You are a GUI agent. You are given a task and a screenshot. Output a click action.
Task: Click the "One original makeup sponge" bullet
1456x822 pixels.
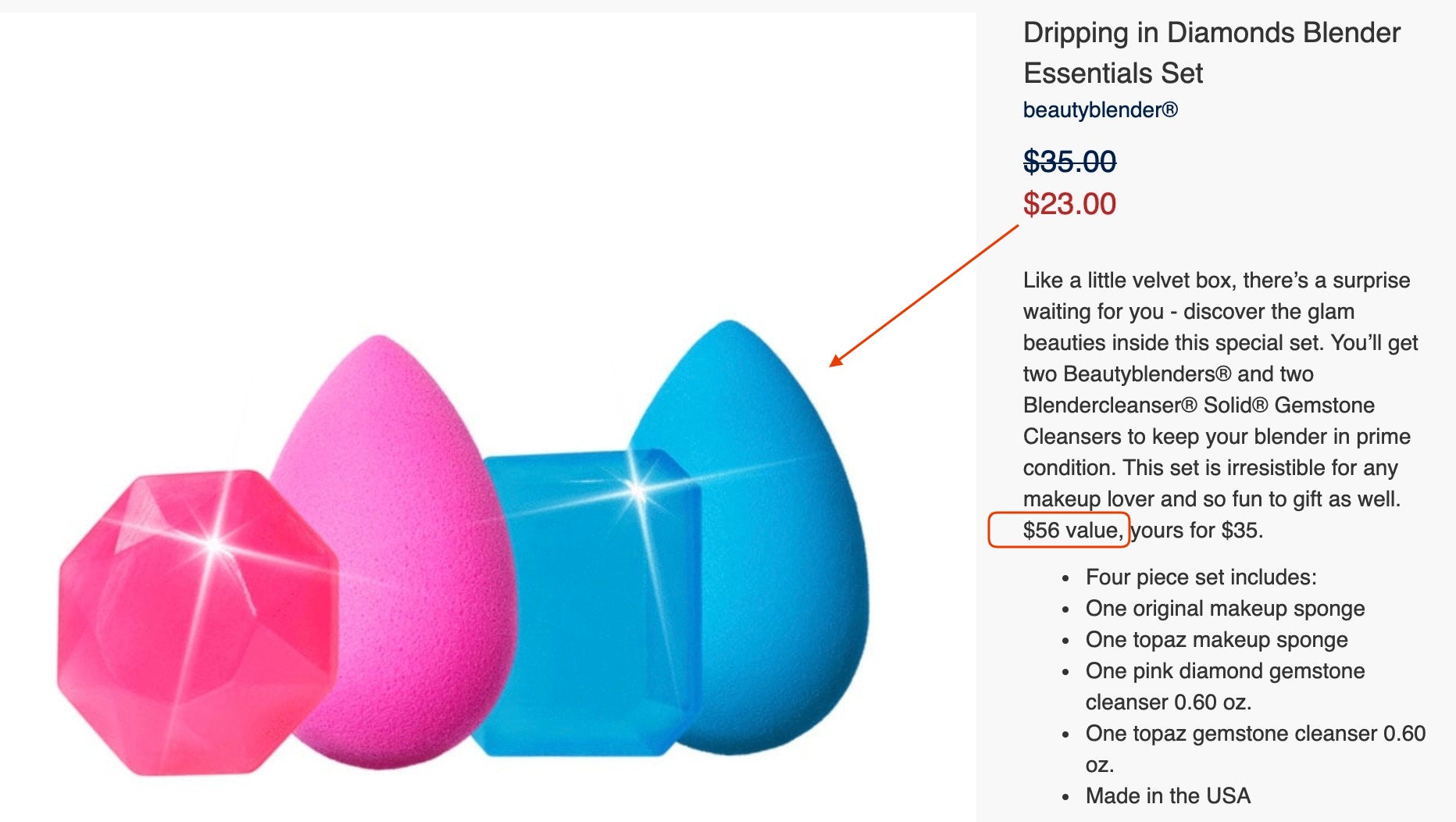[x=1226, y=609]
